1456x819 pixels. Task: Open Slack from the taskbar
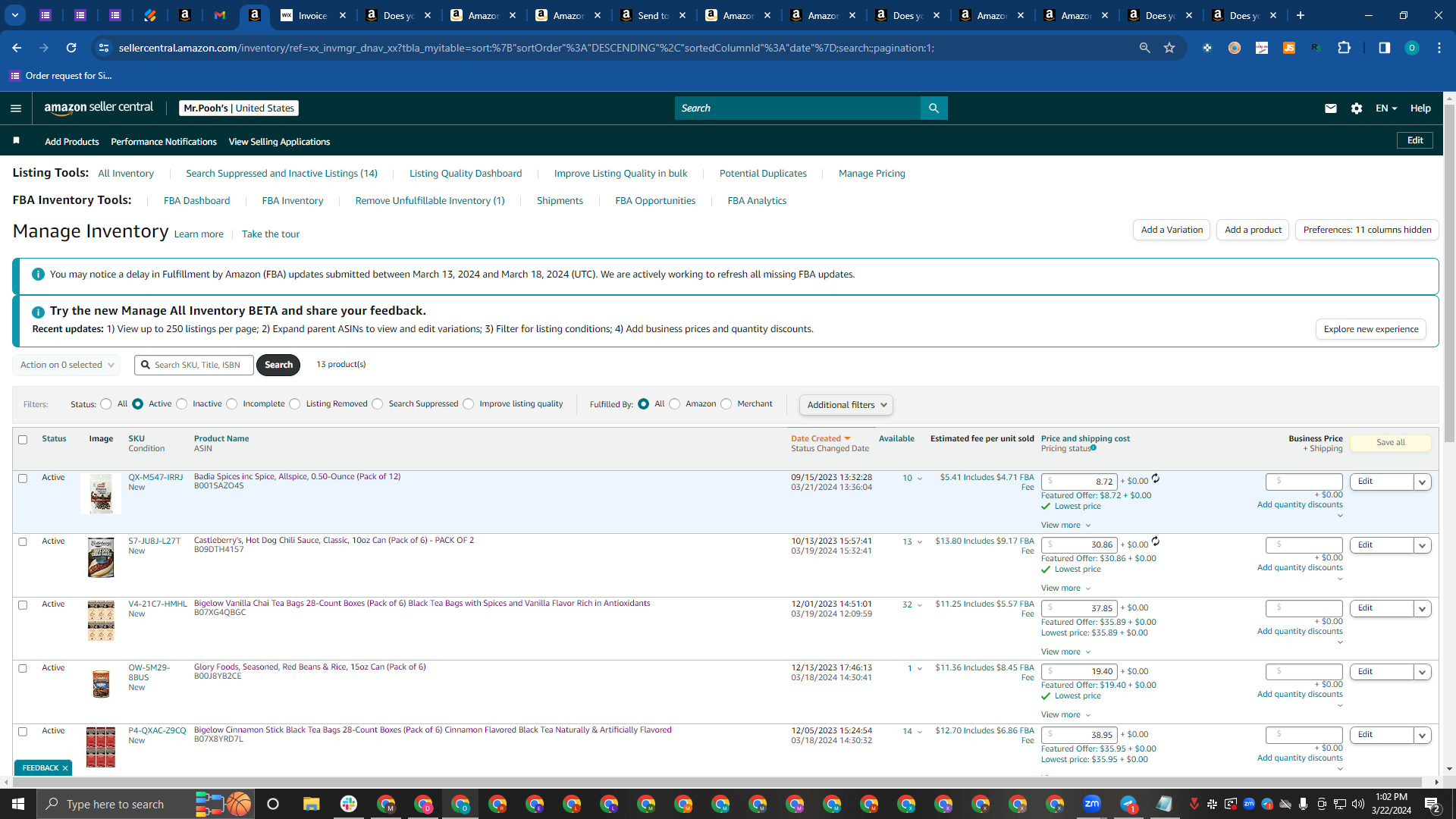click(349, 804)
